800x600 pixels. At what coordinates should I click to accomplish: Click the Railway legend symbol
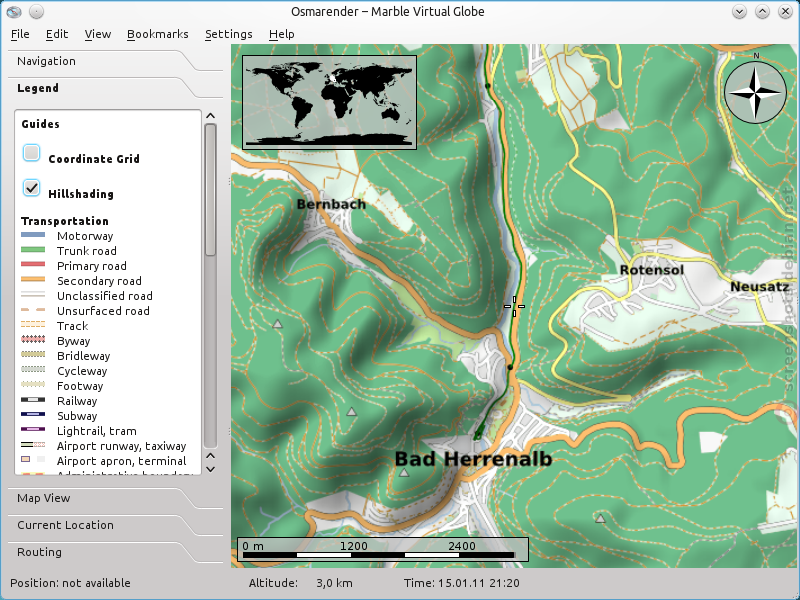(33, 399)
